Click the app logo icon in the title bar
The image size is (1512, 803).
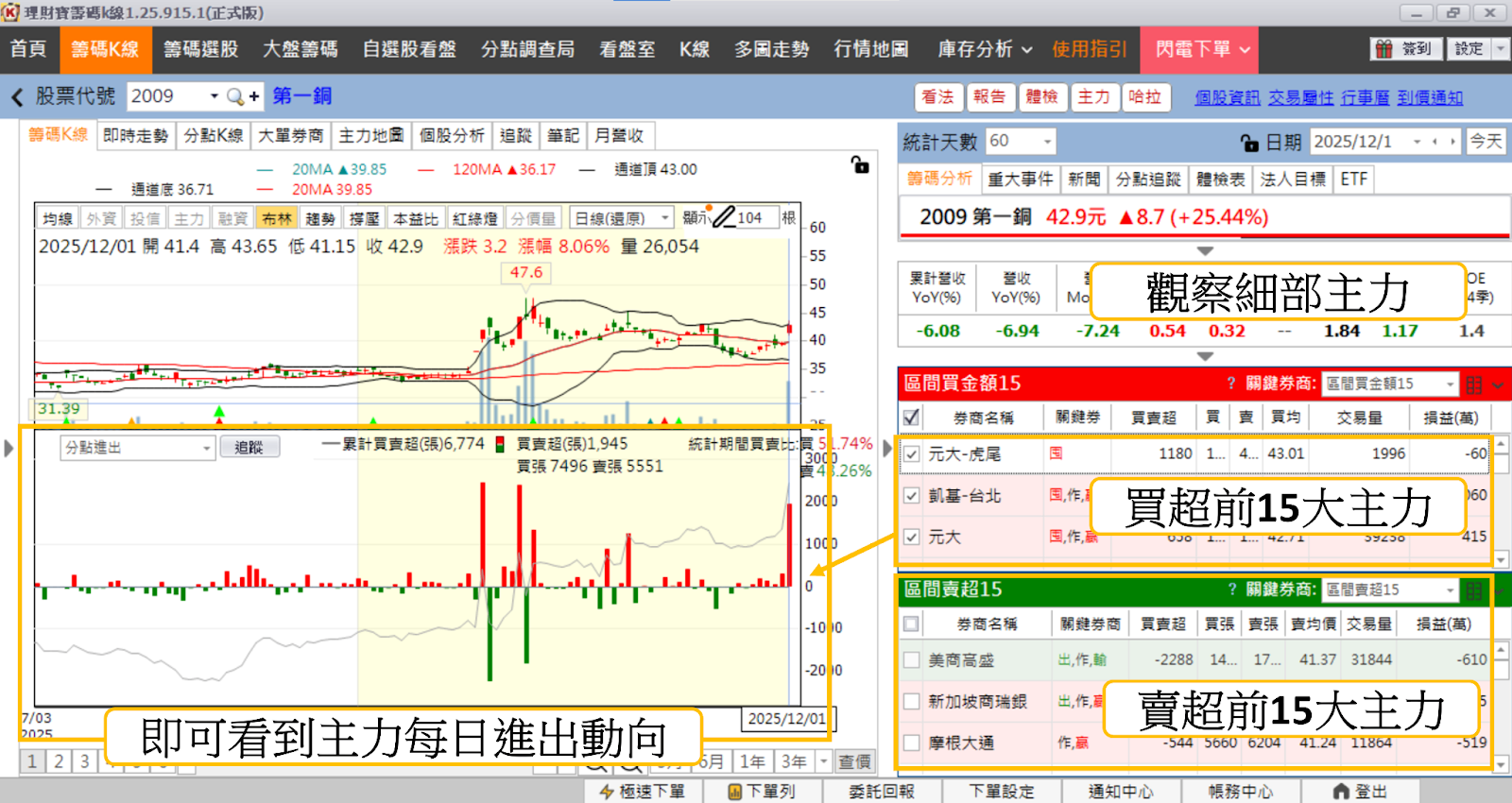tap(10, 12)
